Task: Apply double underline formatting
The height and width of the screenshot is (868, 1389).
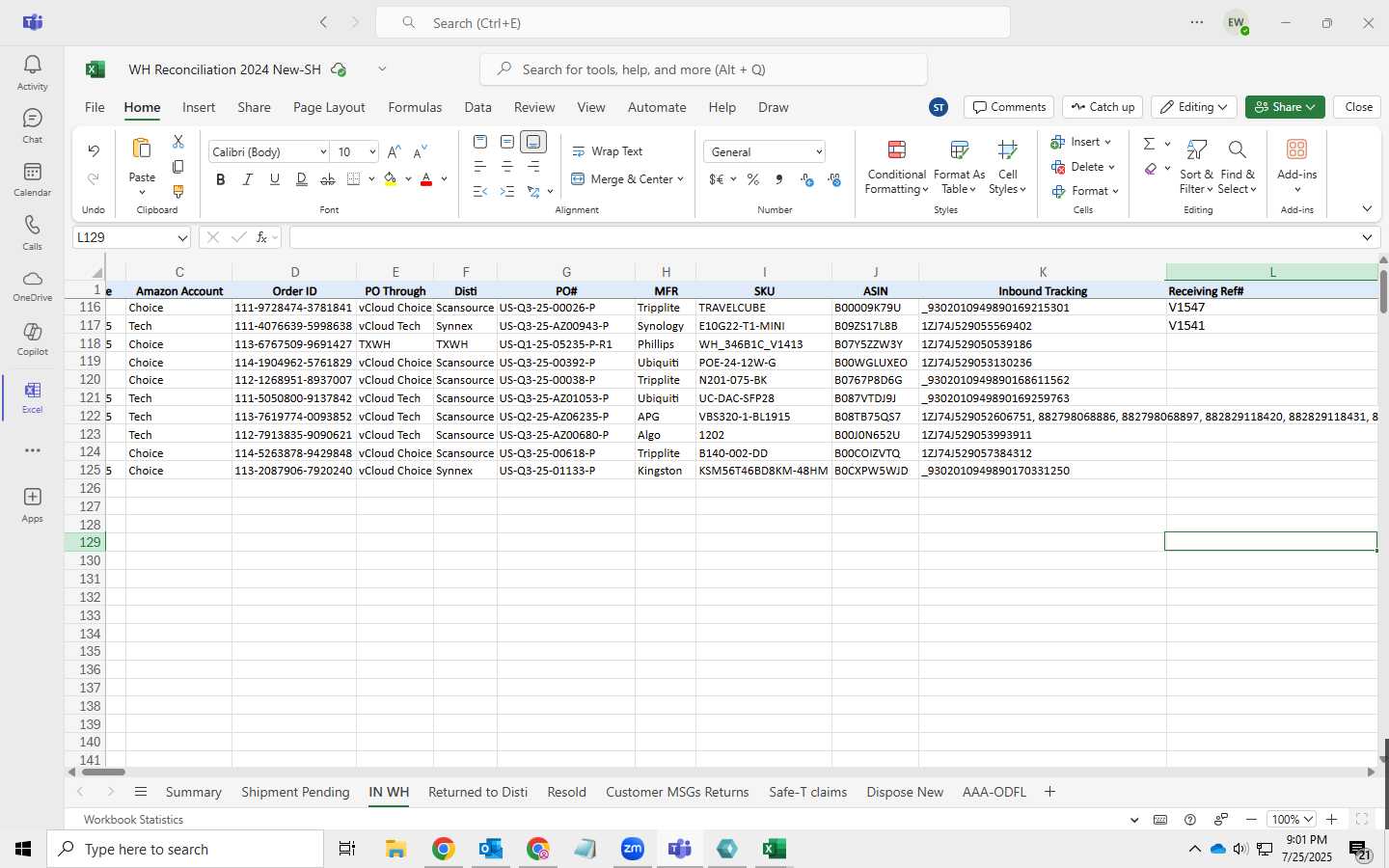Action: click(302, 179)
